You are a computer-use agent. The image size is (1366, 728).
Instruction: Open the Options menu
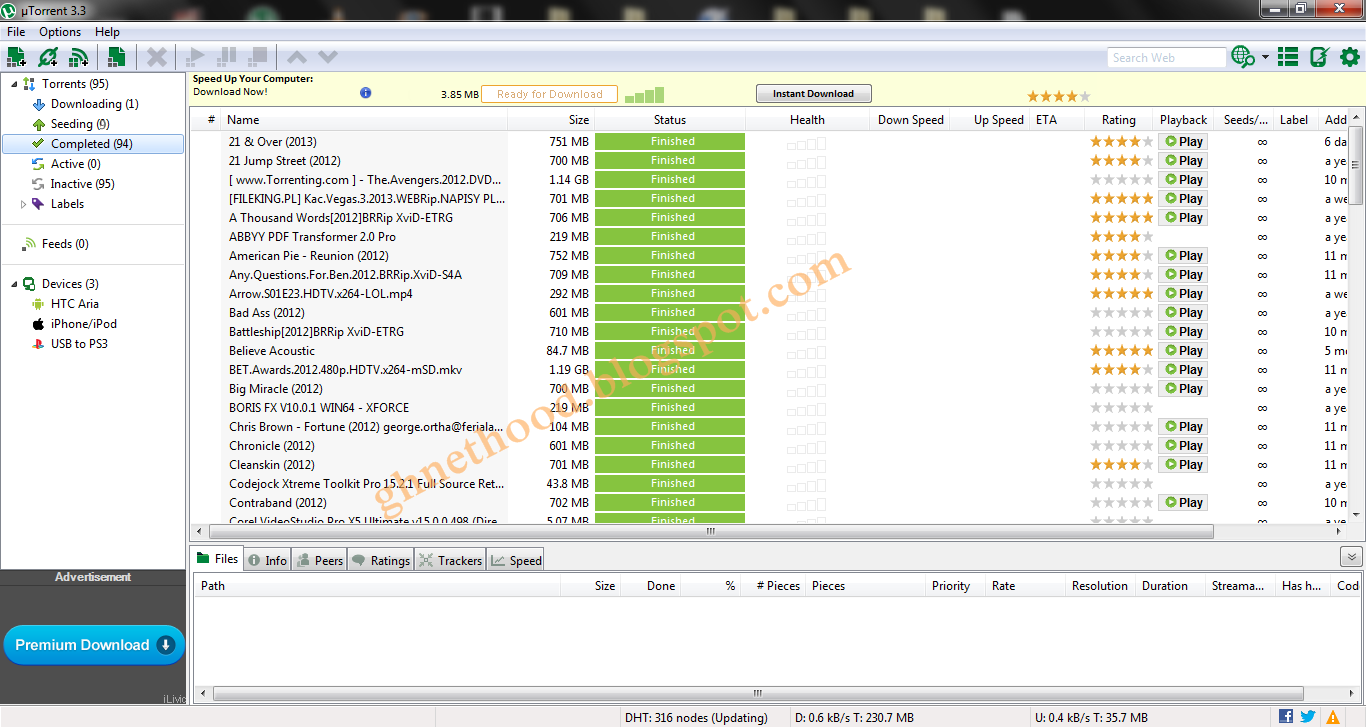[60, 32]
